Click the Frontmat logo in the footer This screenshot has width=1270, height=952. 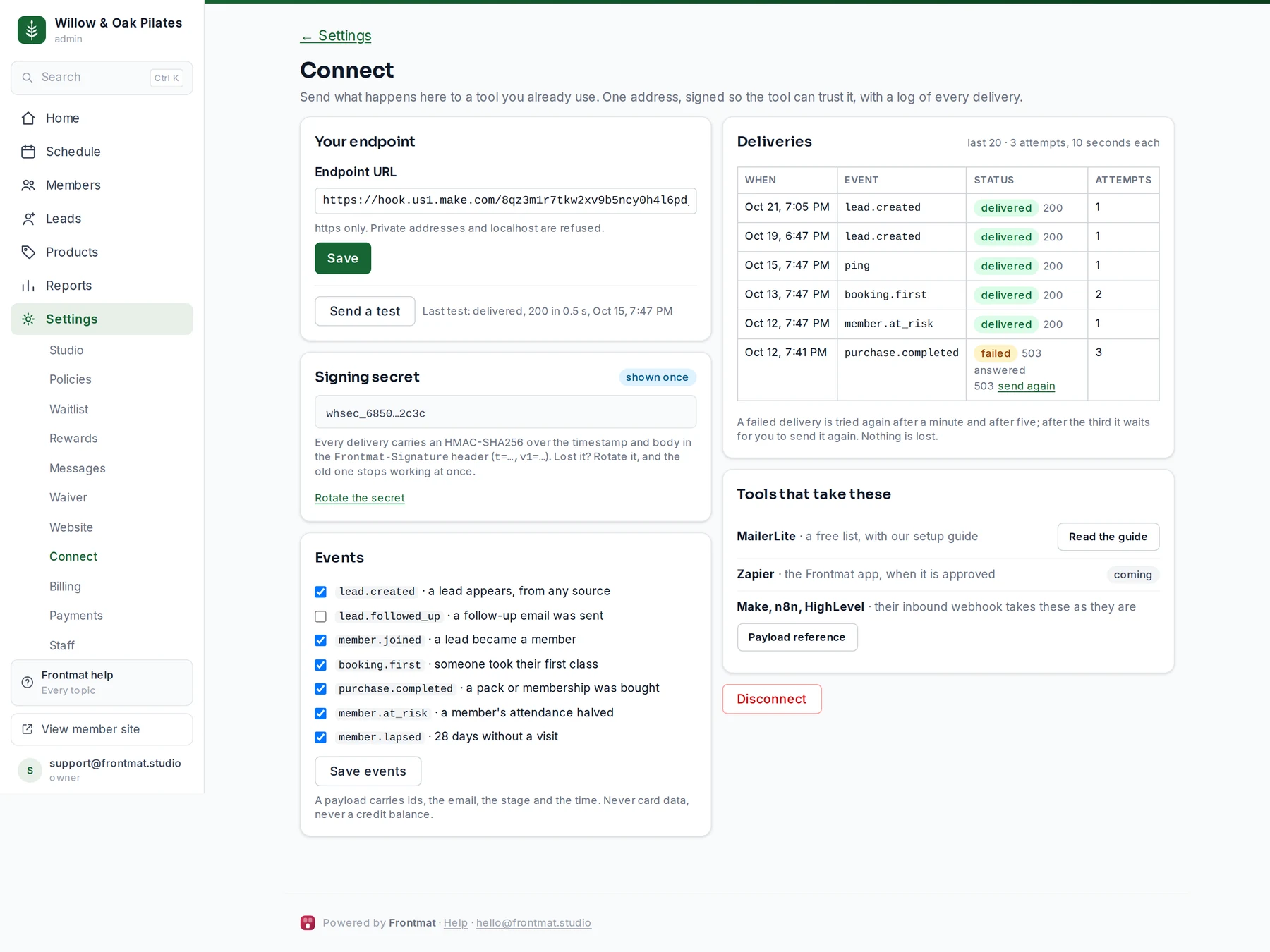308,923
